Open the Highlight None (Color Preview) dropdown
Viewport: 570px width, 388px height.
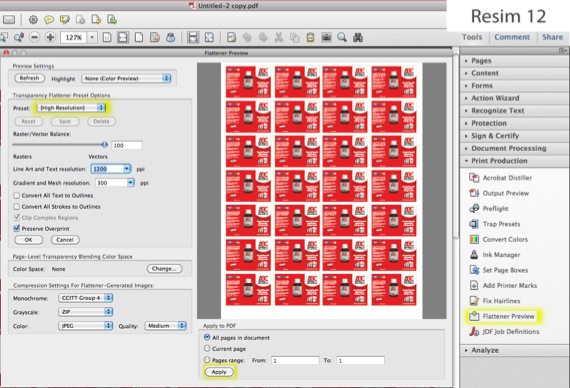click(x=126, y=78)
